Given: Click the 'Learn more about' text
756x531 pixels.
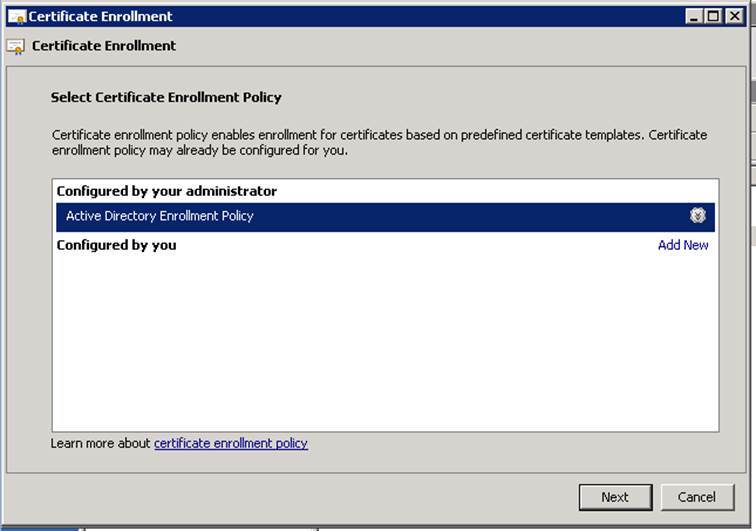Looking at the screenshot, I should click(101, 443).
